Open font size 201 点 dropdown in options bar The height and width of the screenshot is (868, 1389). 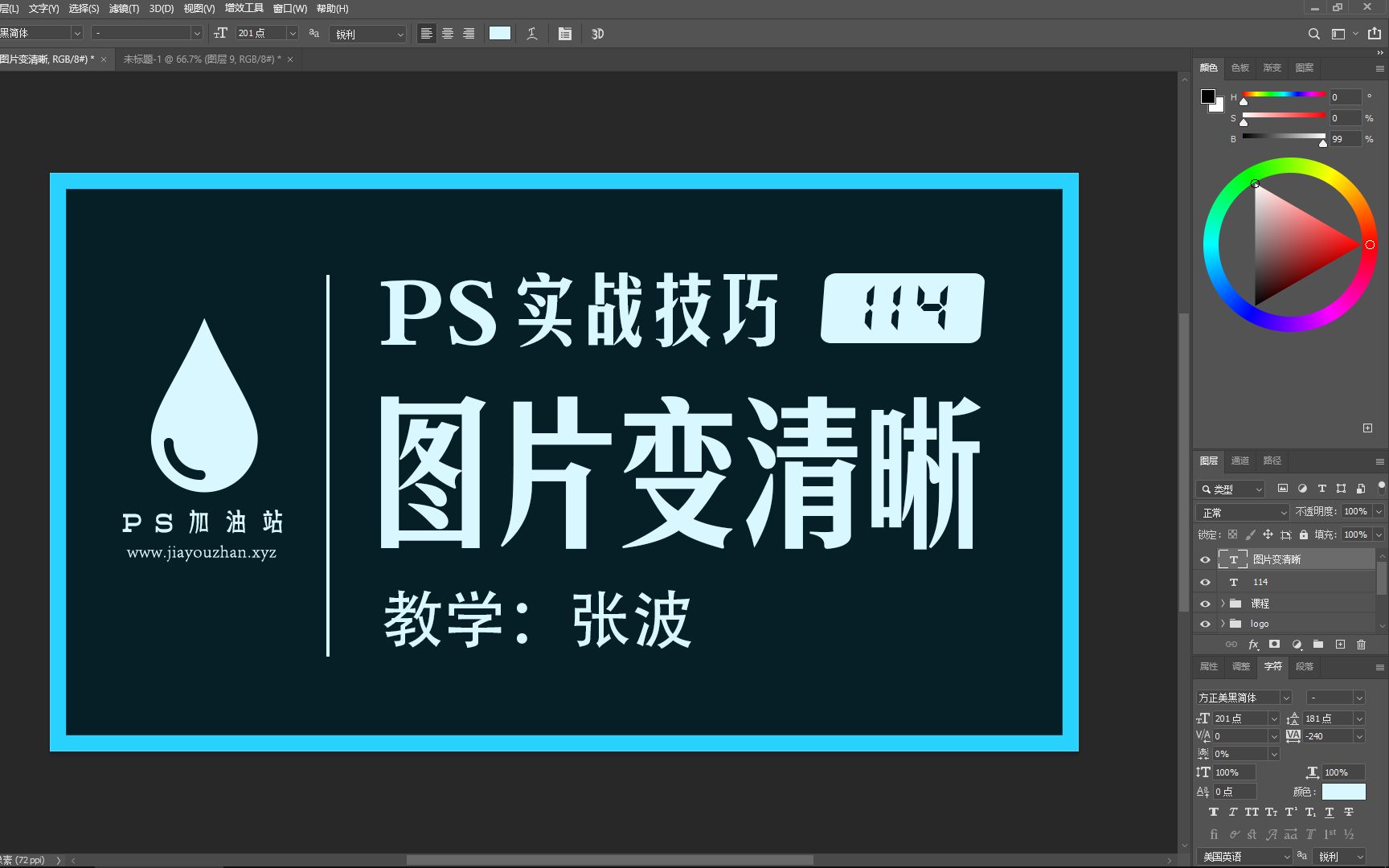pos(293,33)
